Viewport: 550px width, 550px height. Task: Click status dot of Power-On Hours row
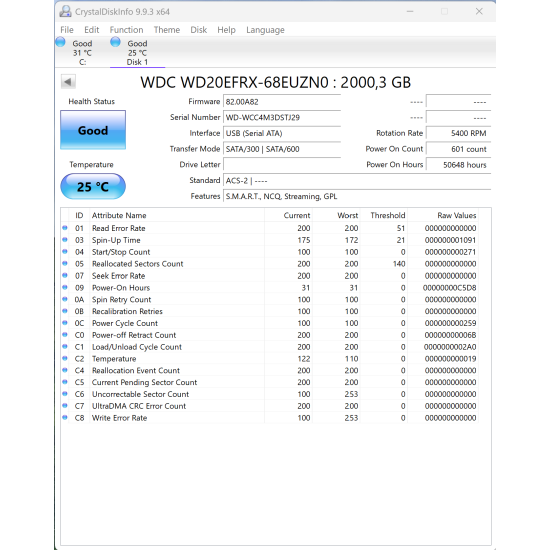(65, 287)
